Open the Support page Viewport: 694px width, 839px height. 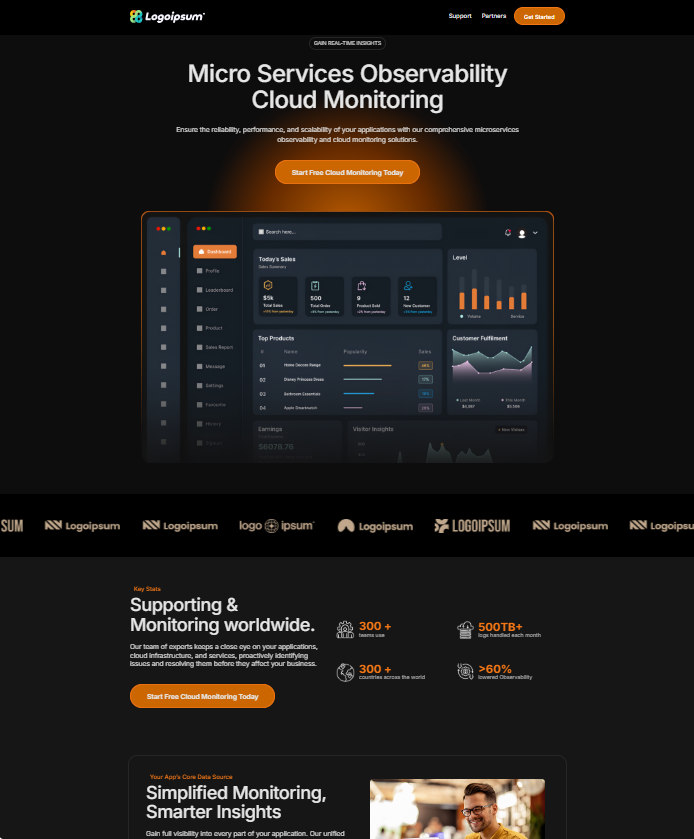click(460, 16)
